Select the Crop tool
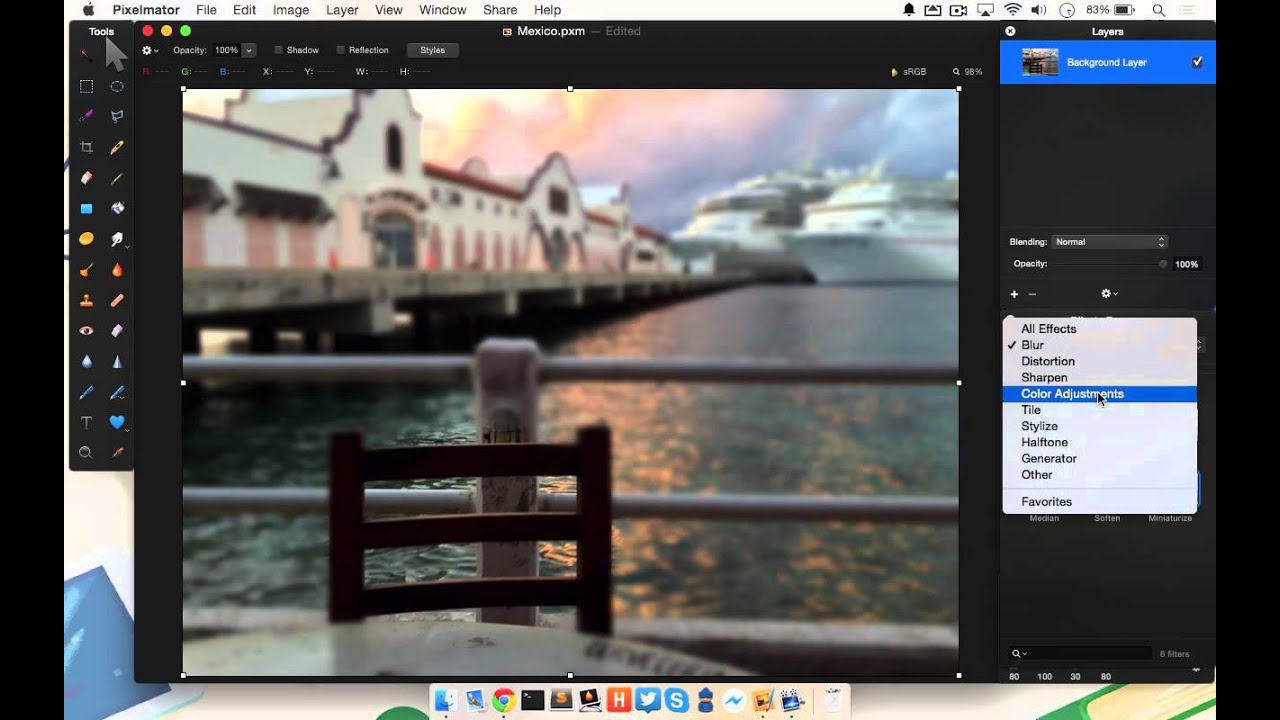 pos(87,147)
